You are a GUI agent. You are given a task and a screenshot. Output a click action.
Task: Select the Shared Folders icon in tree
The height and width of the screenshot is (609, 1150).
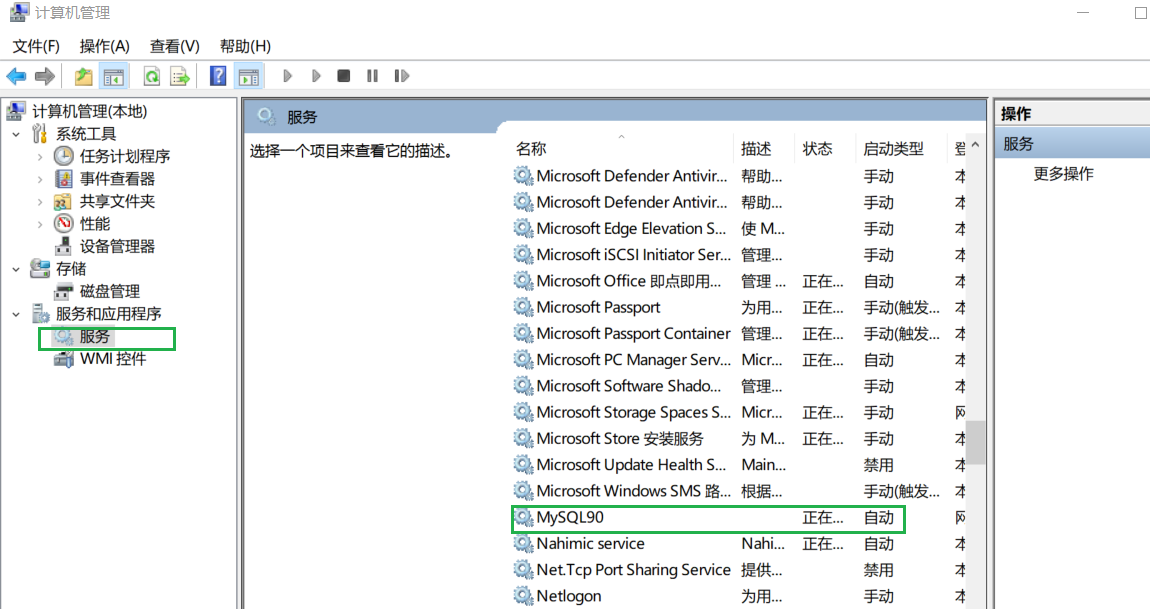pos(64,201)
